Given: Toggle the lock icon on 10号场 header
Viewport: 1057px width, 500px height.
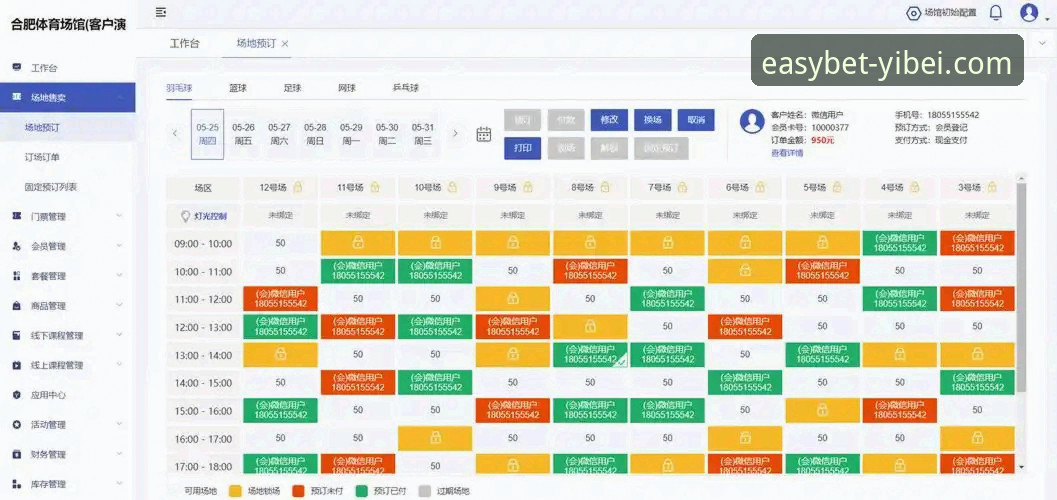Looking at the screenshot, I should [x=452, y=187].
